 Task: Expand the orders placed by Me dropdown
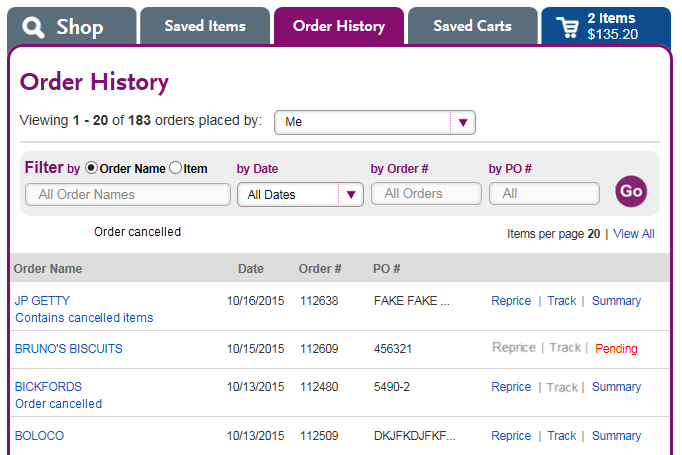[374, 122]
